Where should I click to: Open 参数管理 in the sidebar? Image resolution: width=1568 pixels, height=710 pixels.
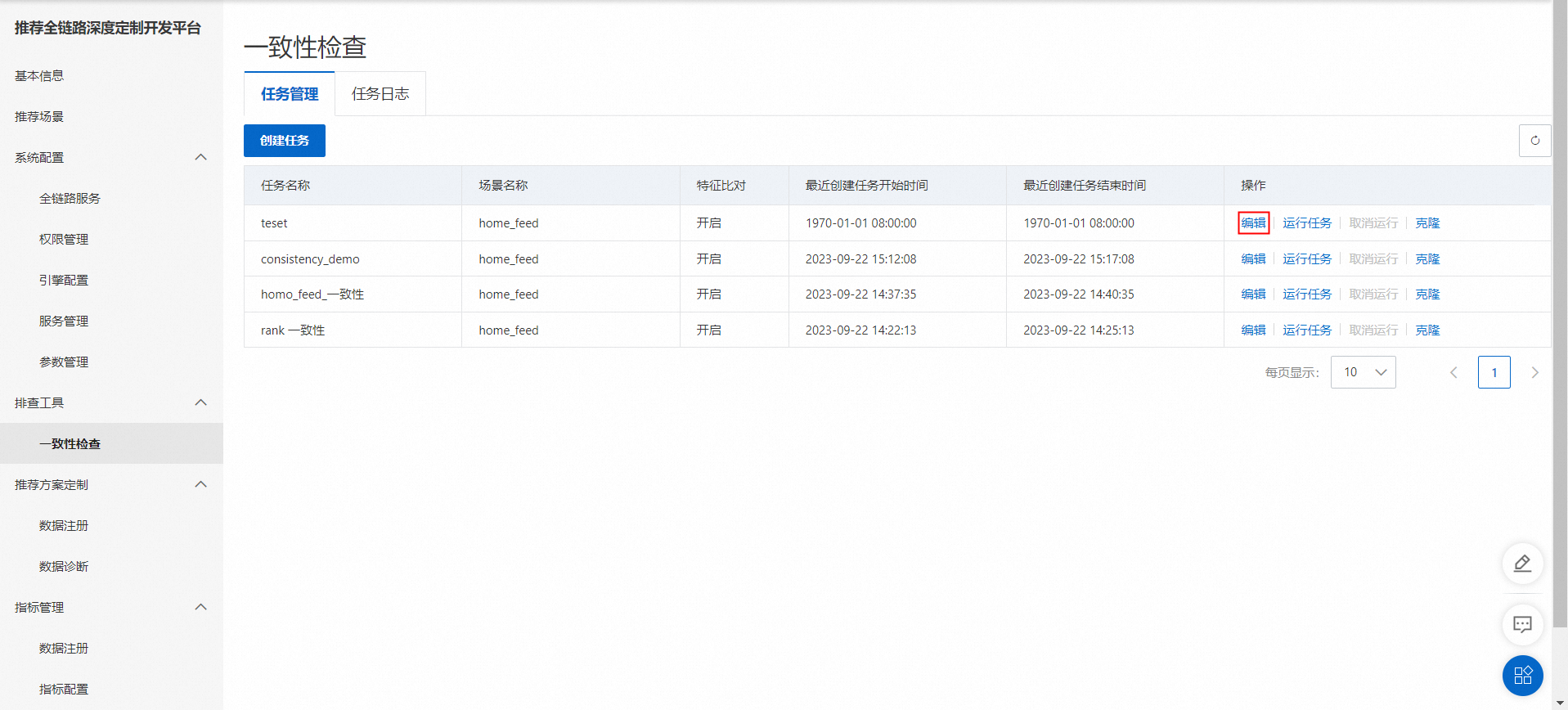pyautogui.click(x=64, y=362)
